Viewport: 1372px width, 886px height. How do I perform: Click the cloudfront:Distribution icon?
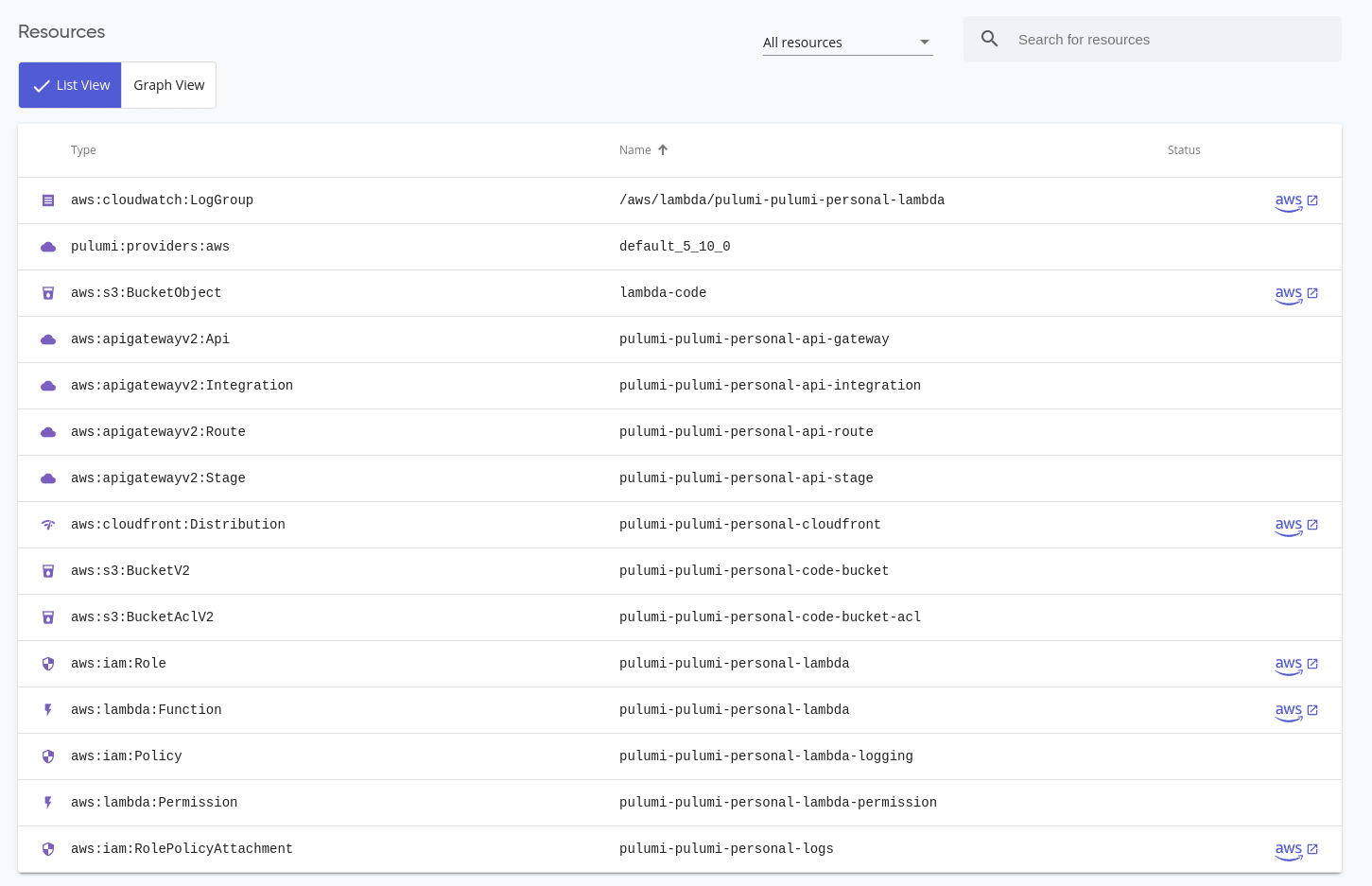48,525
